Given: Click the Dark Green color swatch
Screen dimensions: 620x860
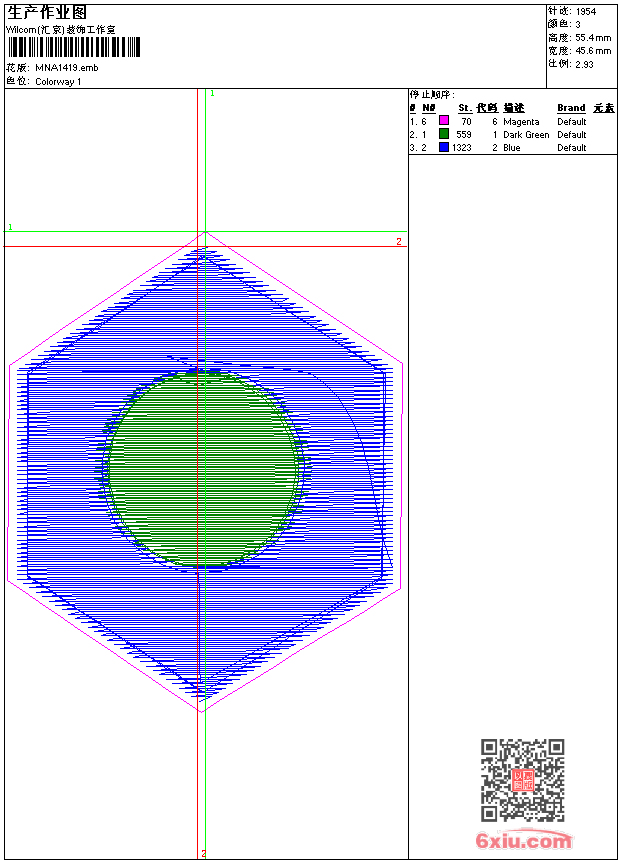Looking at the screenshot, I should click(444, 134).
